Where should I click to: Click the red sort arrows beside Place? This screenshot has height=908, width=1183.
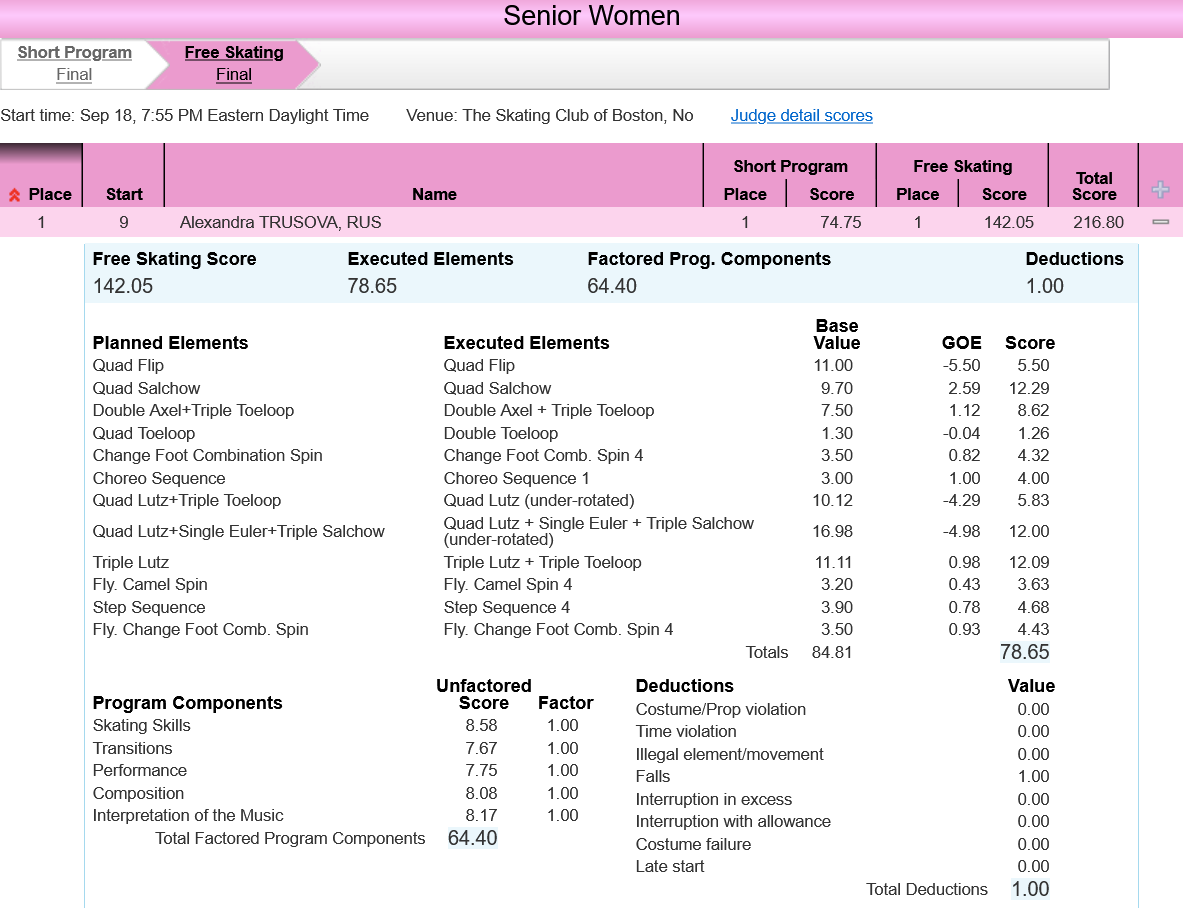14,195
